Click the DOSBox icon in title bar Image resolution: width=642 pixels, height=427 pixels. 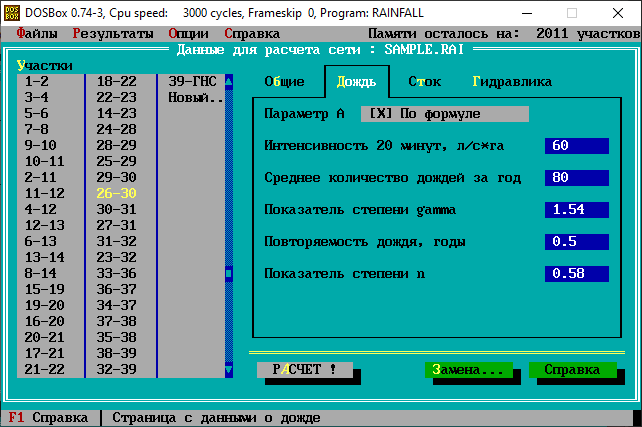tap(12, 14)
